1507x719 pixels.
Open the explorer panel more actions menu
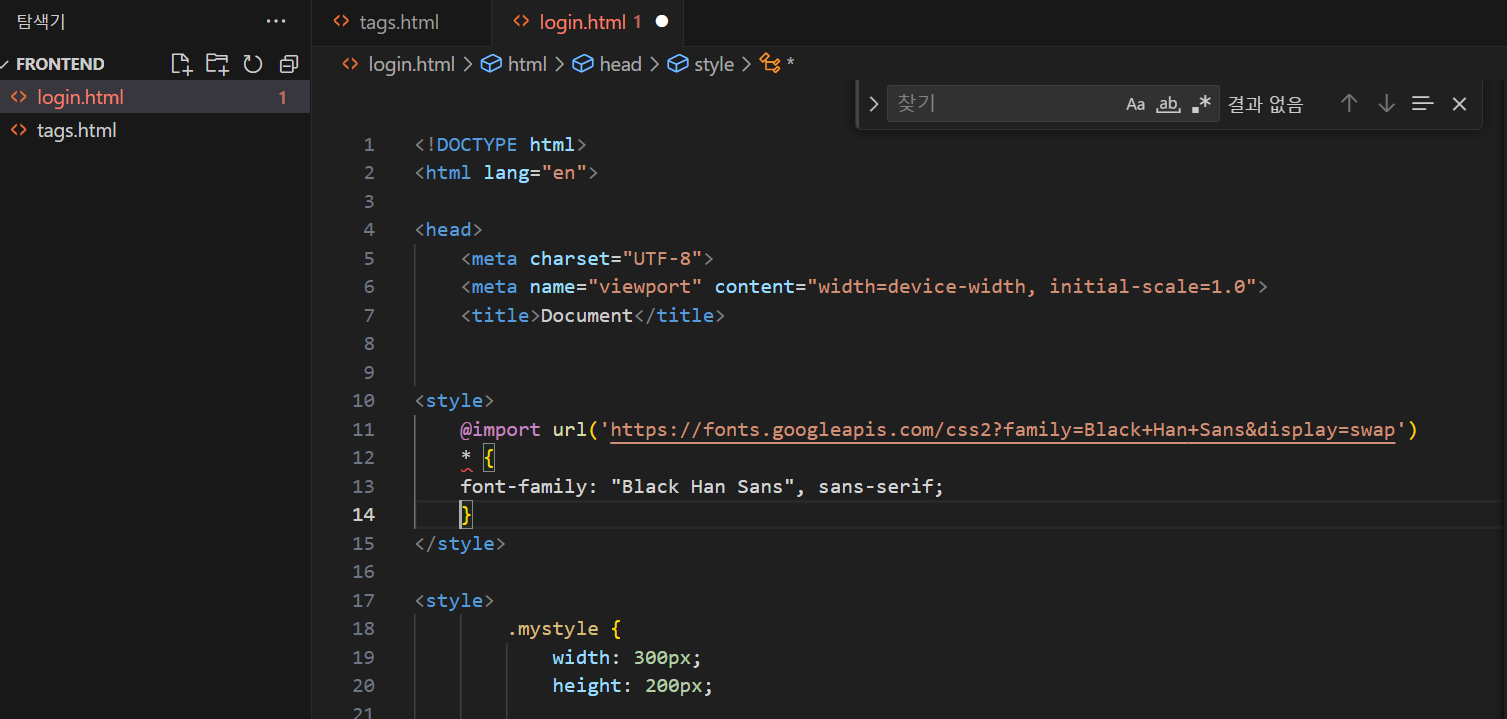click(276, 21)
